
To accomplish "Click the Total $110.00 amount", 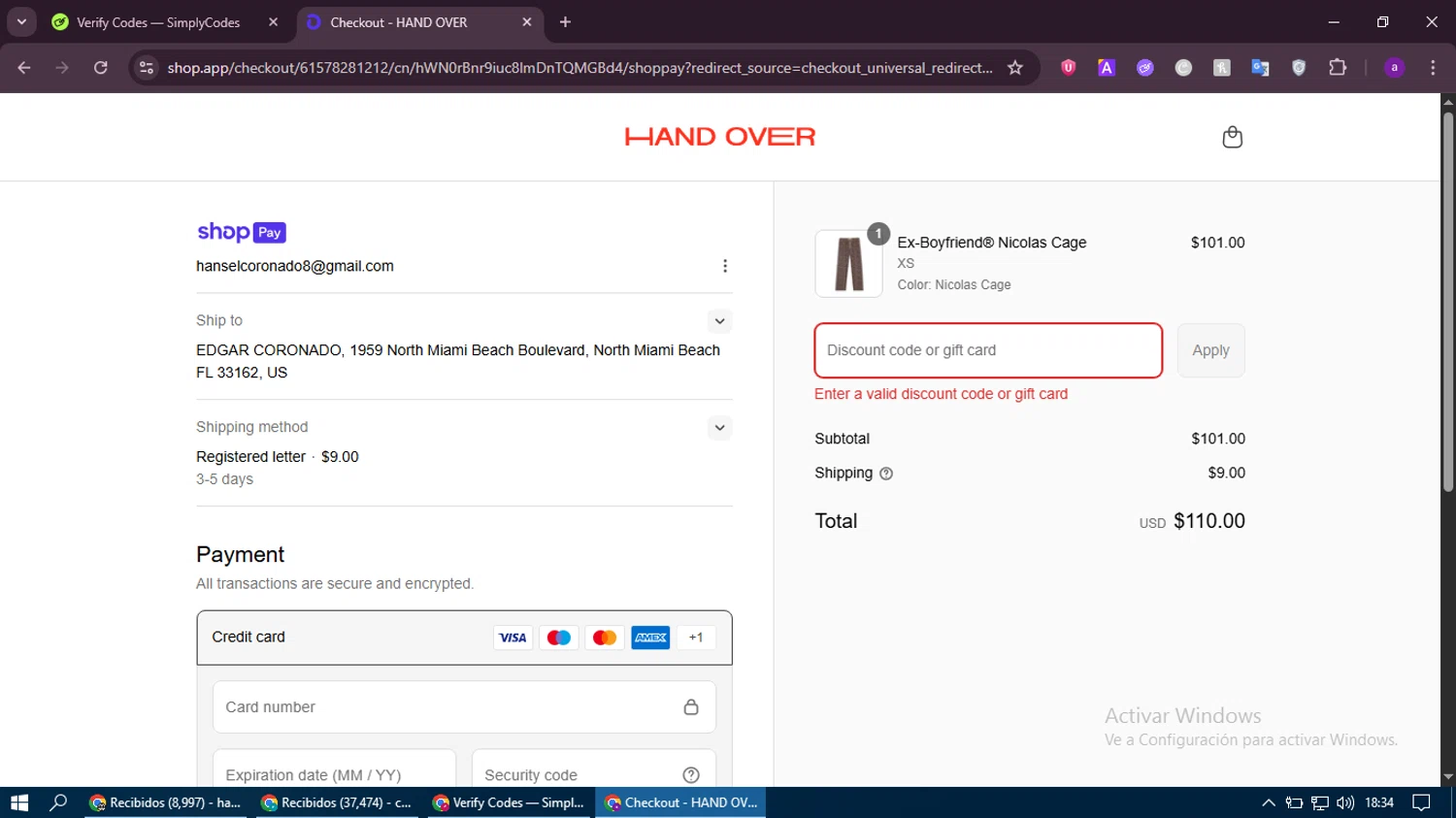I will (x=1208, y=521).
